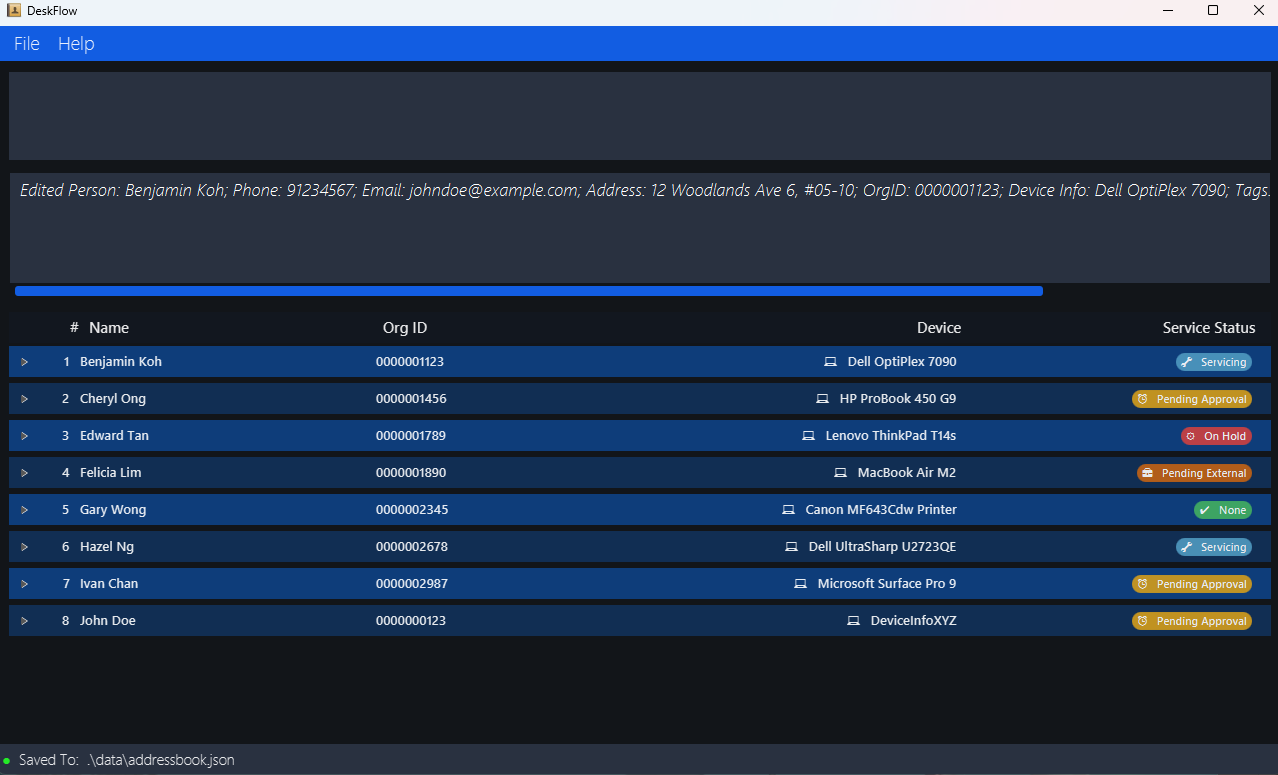Click On Hold badge for Edward Tan
Image resolution: width=1278 pixels, height=775 pixels.
click(1216, 436)
